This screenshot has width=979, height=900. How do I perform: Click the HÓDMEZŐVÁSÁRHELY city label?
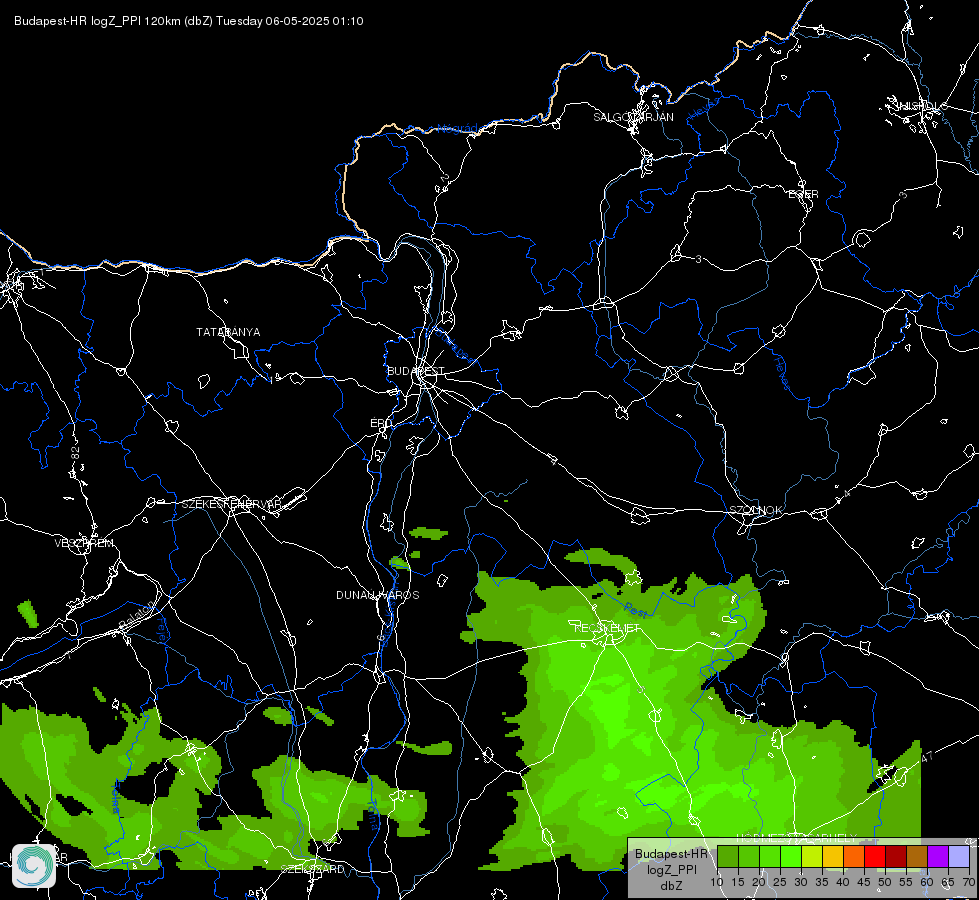coord(796,838)
